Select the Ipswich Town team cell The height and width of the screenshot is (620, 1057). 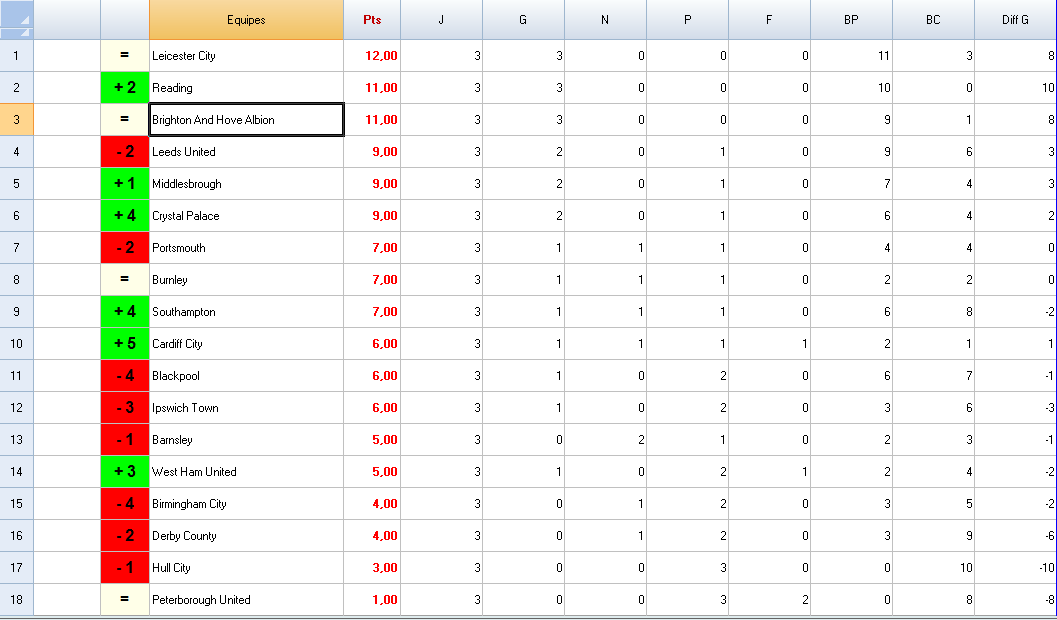(x=246, y=408)
